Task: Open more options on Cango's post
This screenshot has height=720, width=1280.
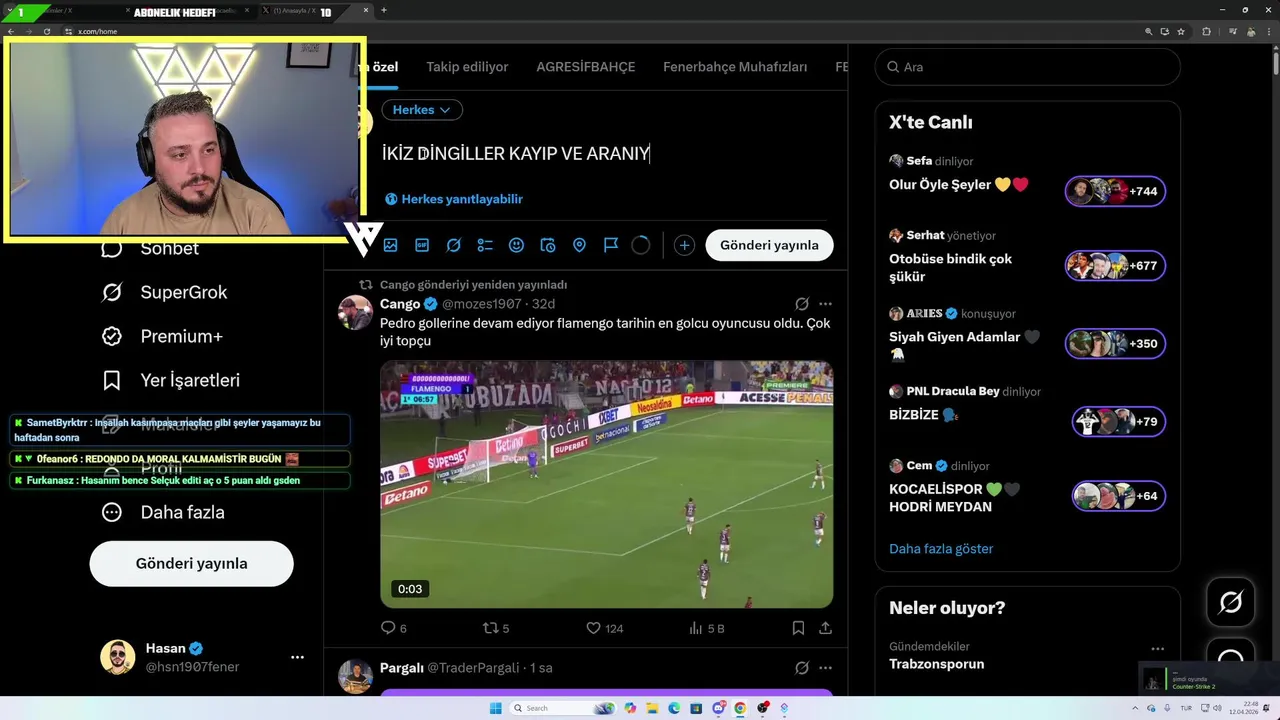Action: pos(825,304)
